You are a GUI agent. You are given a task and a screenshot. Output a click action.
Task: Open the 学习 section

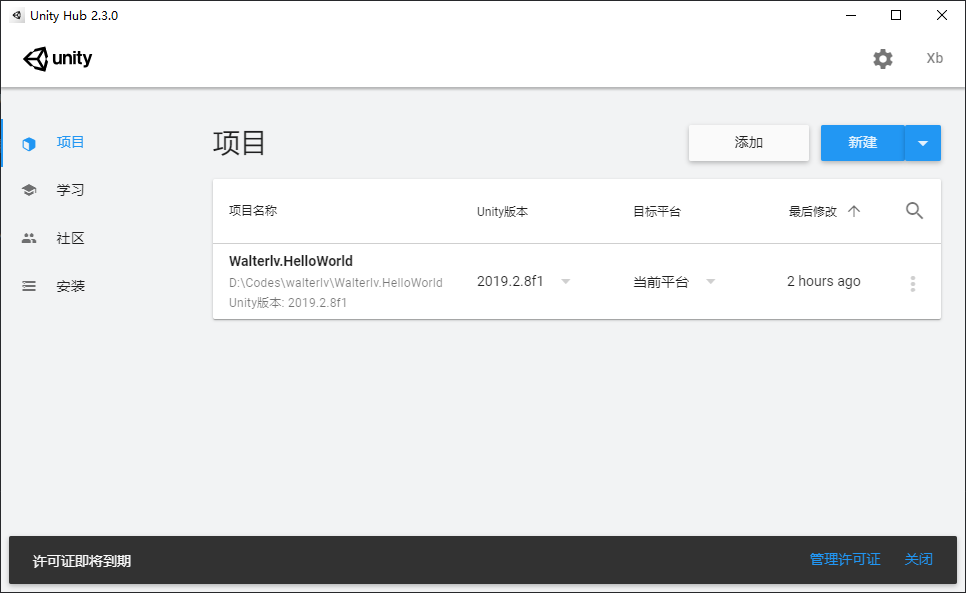(x=70, y=190)
